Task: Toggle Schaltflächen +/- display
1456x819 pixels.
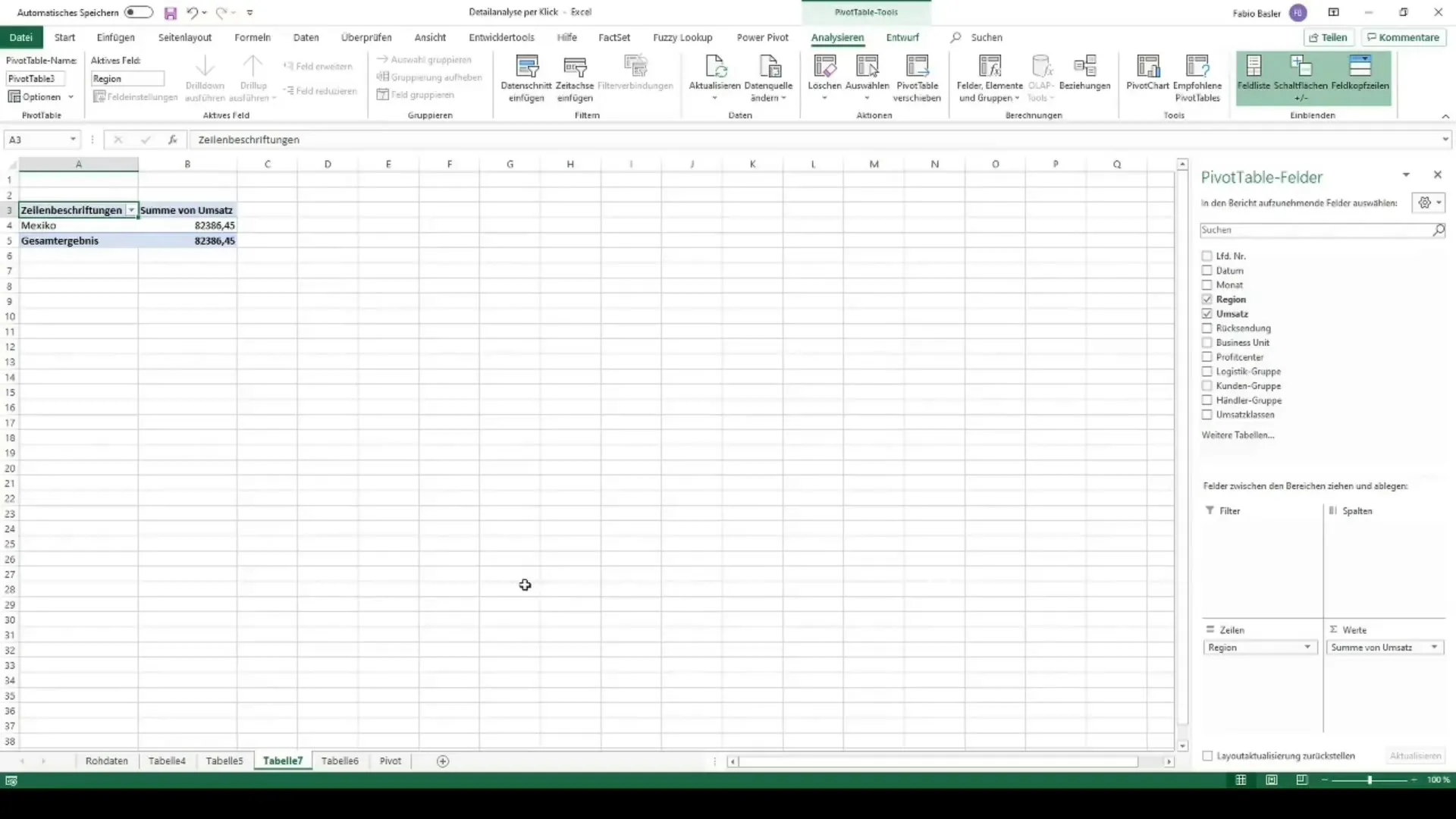Action: click(1301, 78)
